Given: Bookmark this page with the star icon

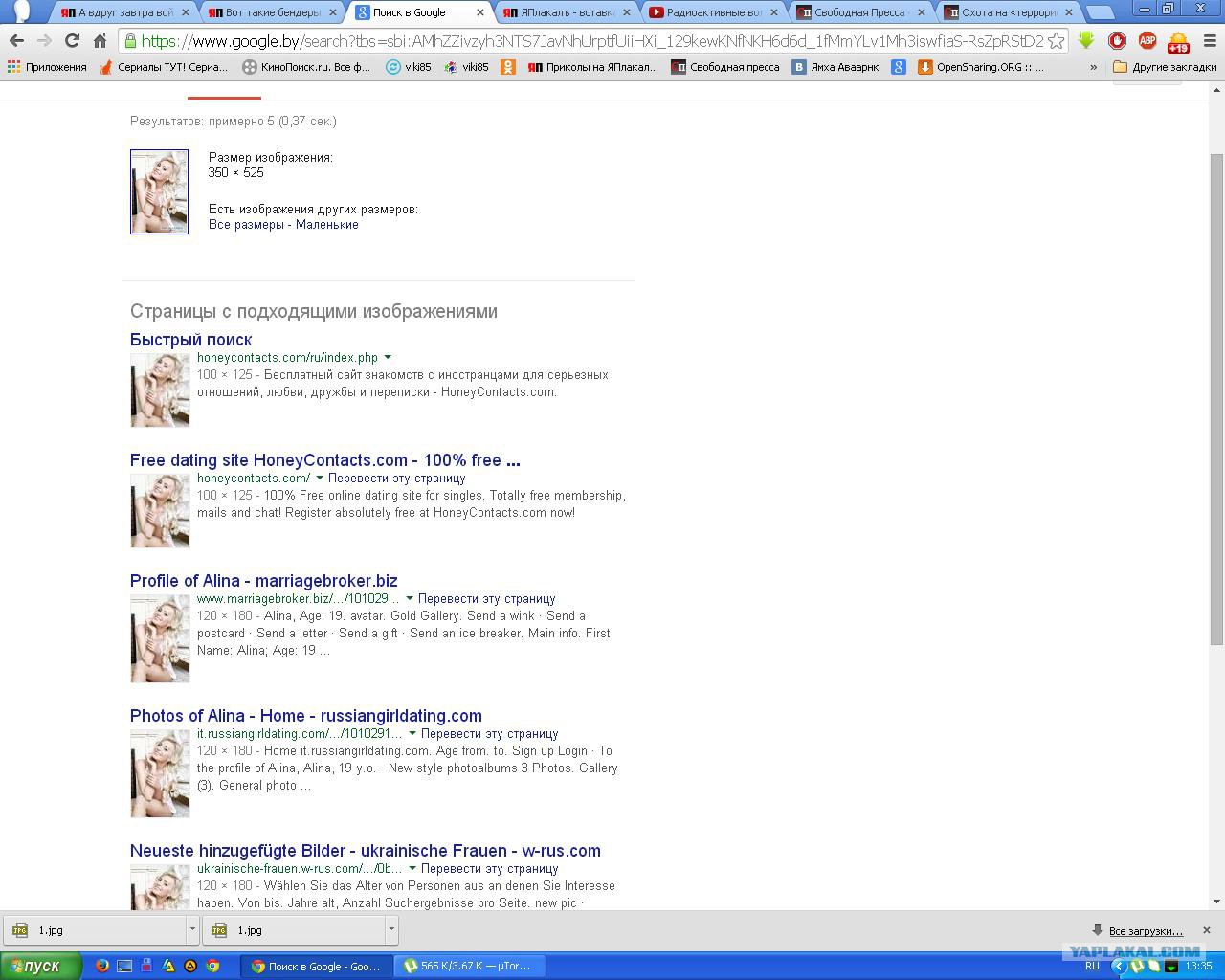Looking at the screenshot, I should click(x=1056, y=41).
